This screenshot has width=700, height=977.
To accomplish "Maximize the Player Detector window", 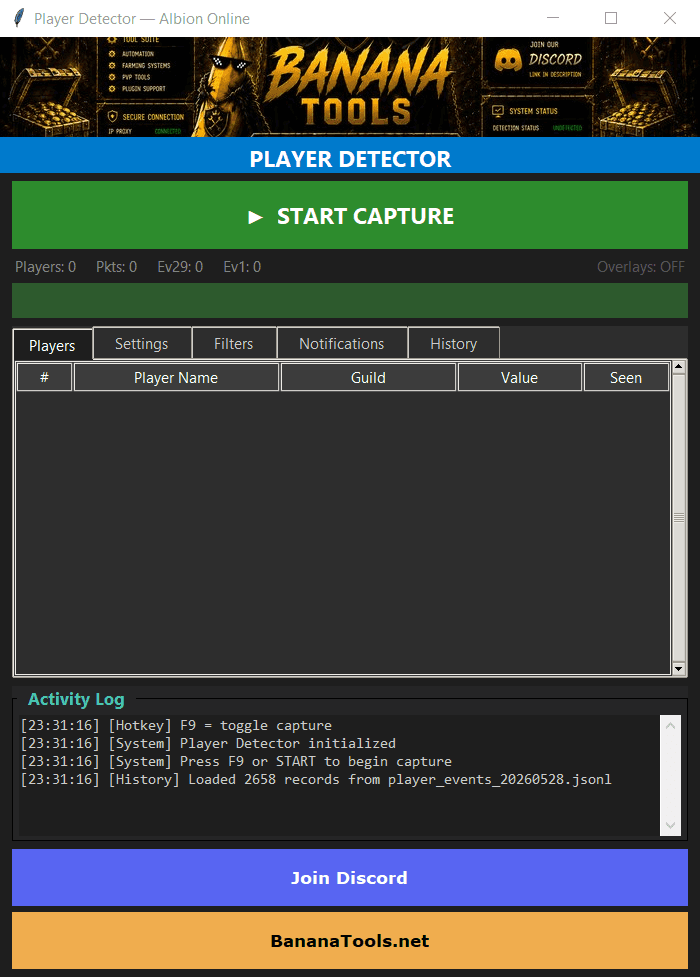I will click(x=611, y=18).
